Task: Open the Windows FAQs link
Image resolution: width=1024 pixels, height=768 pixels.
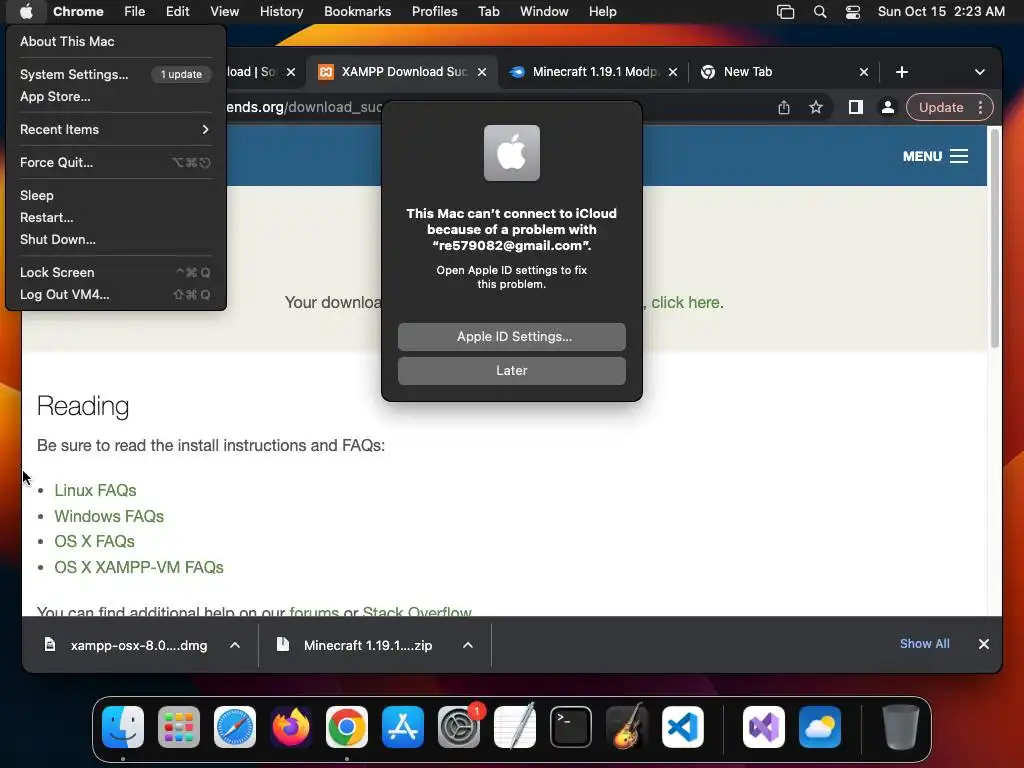Action: click(x=109, y=517)
